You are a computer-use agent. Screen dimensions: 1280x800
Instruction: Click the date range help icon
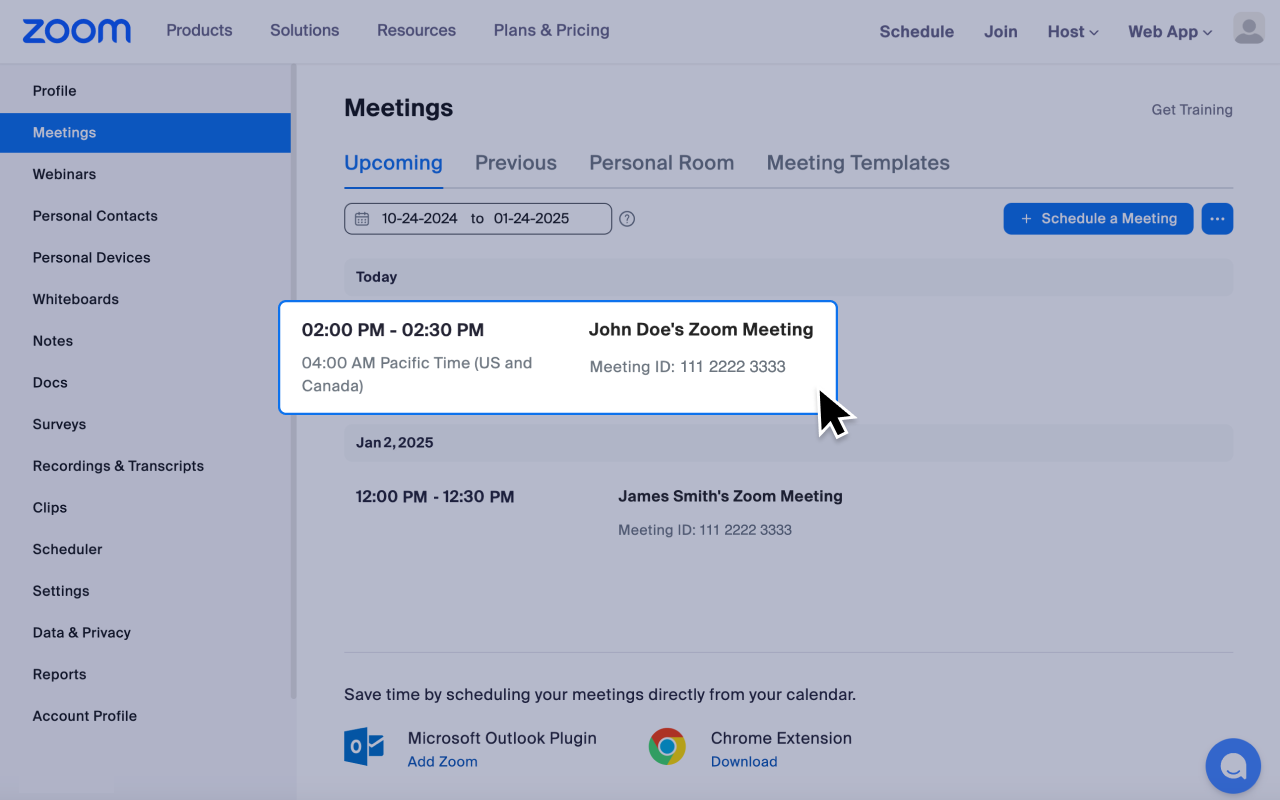627,219
